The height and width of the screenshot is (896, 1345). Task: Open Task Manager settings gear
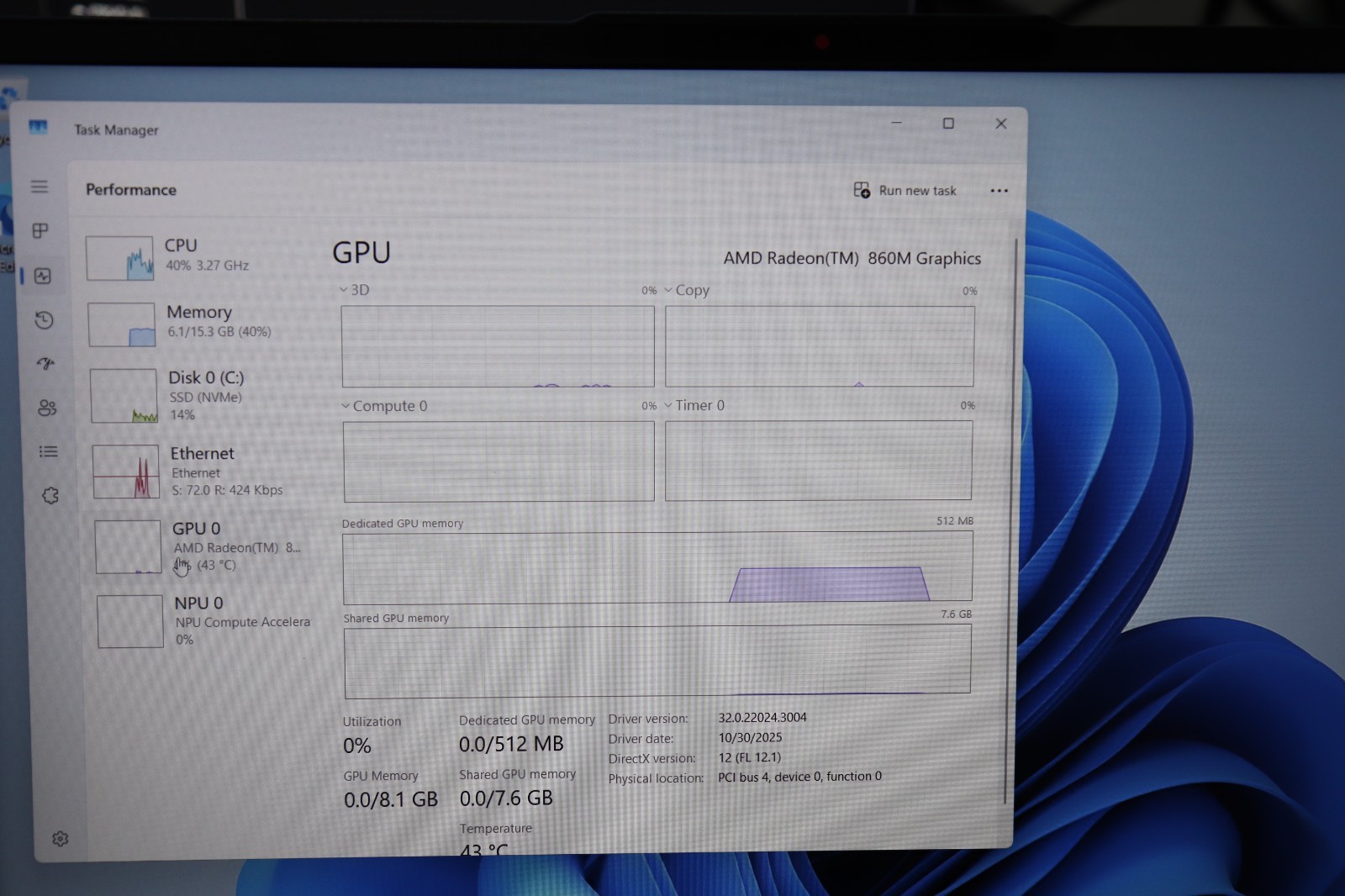click(x=60, y=839)
